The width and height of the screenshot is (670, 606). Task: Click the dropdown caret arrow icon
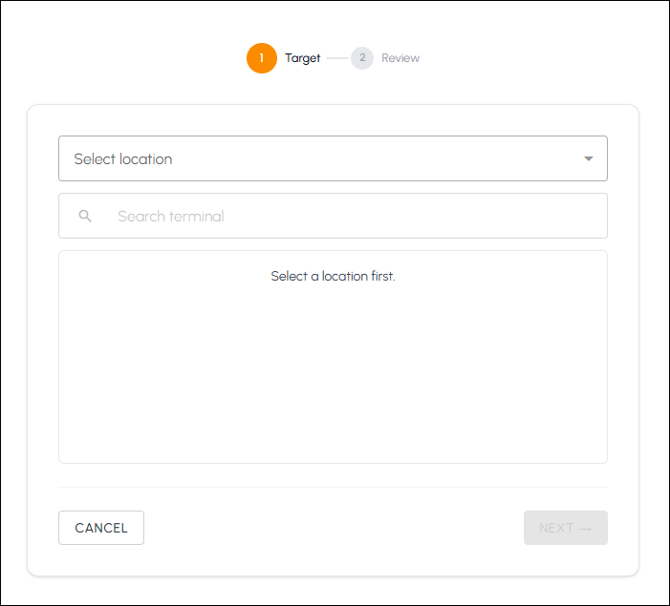tap(588, 159)
